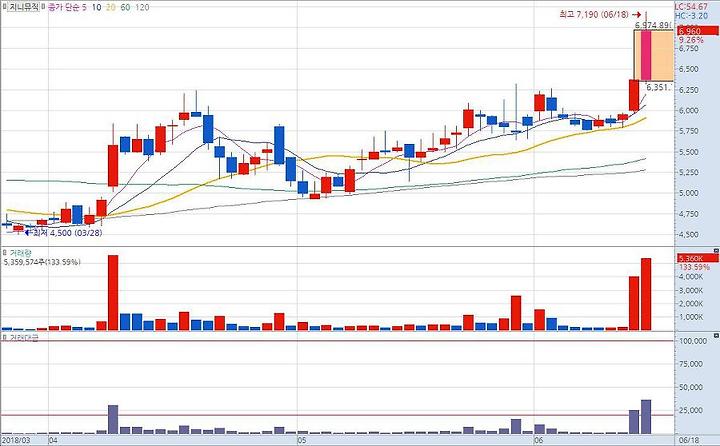Click the 25,000 trading value axis label
The image size is (720, 446).
[x=691, y=410]
